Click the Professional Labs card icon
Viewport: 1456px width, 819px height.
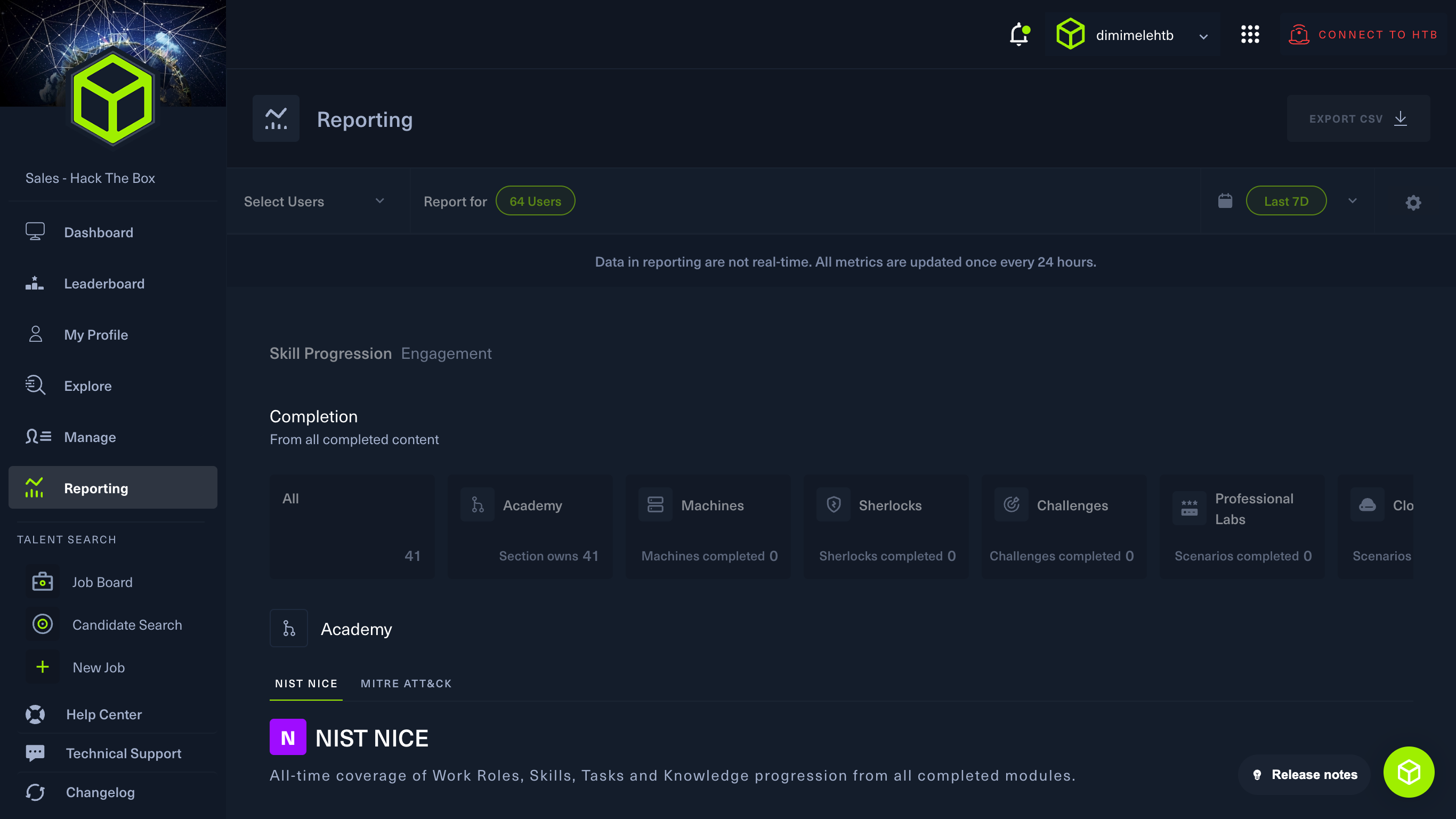(x=1189, y=509)
